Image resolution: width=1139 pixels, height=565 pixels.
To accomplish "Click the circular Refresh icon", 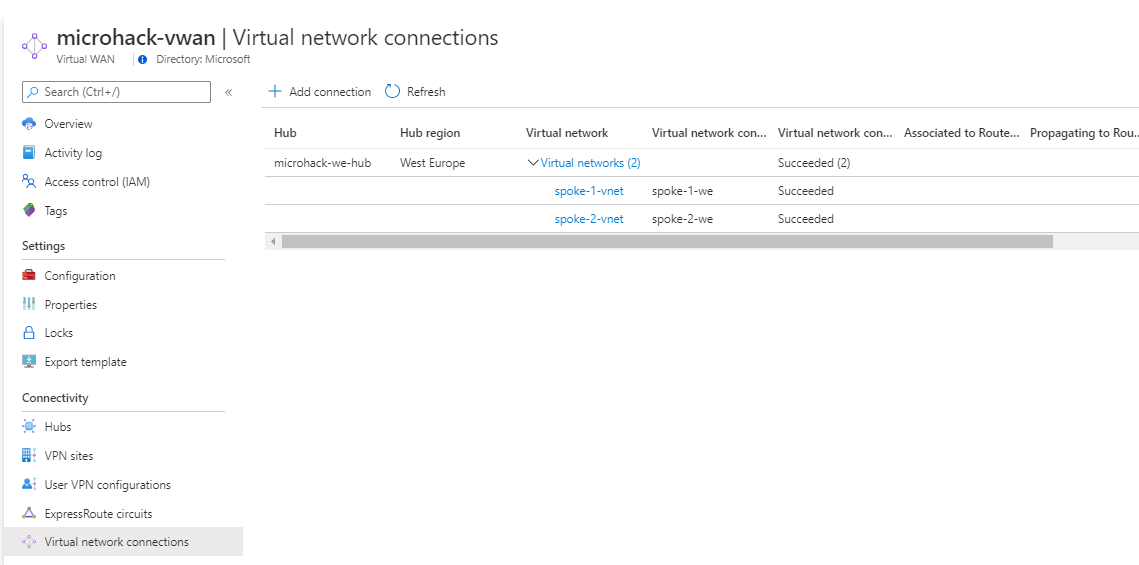I will [392, 92].
